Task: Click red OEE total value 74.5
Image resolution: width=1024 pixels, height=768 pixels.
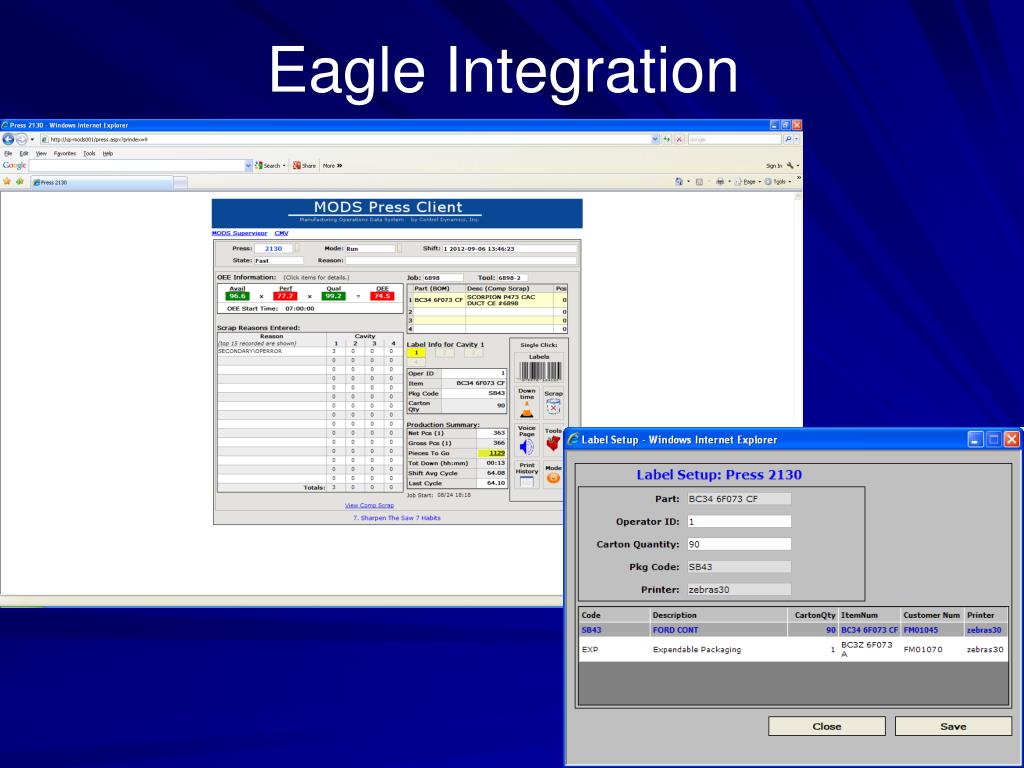Action: coord(382,296)
